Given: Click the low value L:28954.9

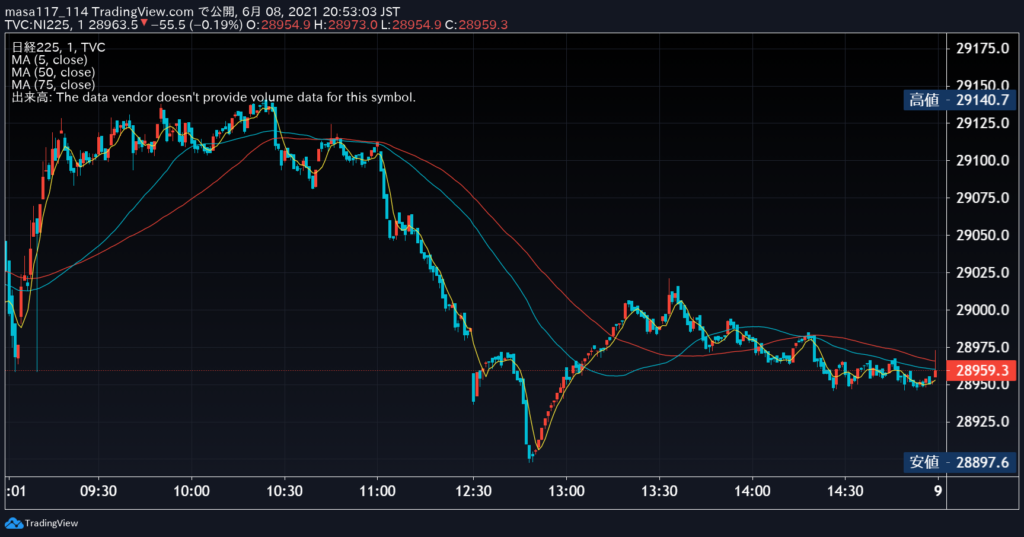Looking at the screenshot, I should (411, 25).
